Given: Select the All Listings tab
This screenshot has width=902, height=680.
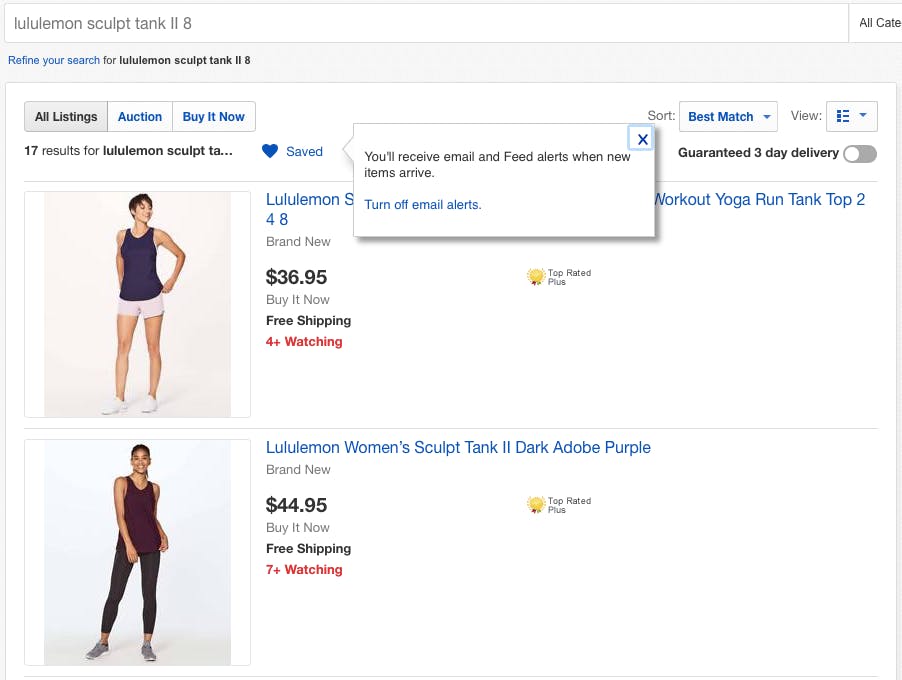Looking at the screenshot, I should [x=66, y=117].
